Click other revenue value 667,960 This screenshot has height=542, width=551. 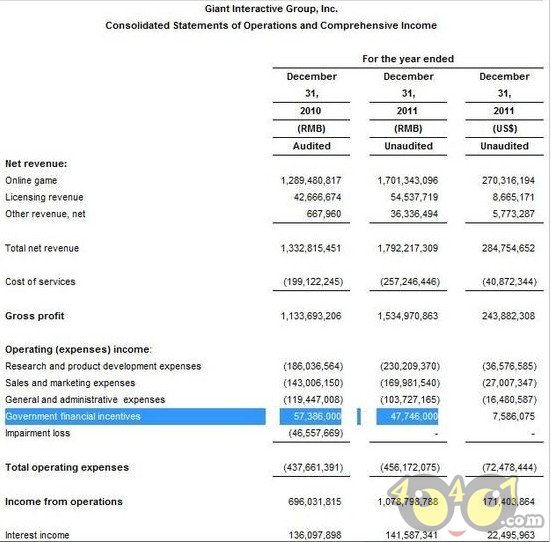coord(324,214)
